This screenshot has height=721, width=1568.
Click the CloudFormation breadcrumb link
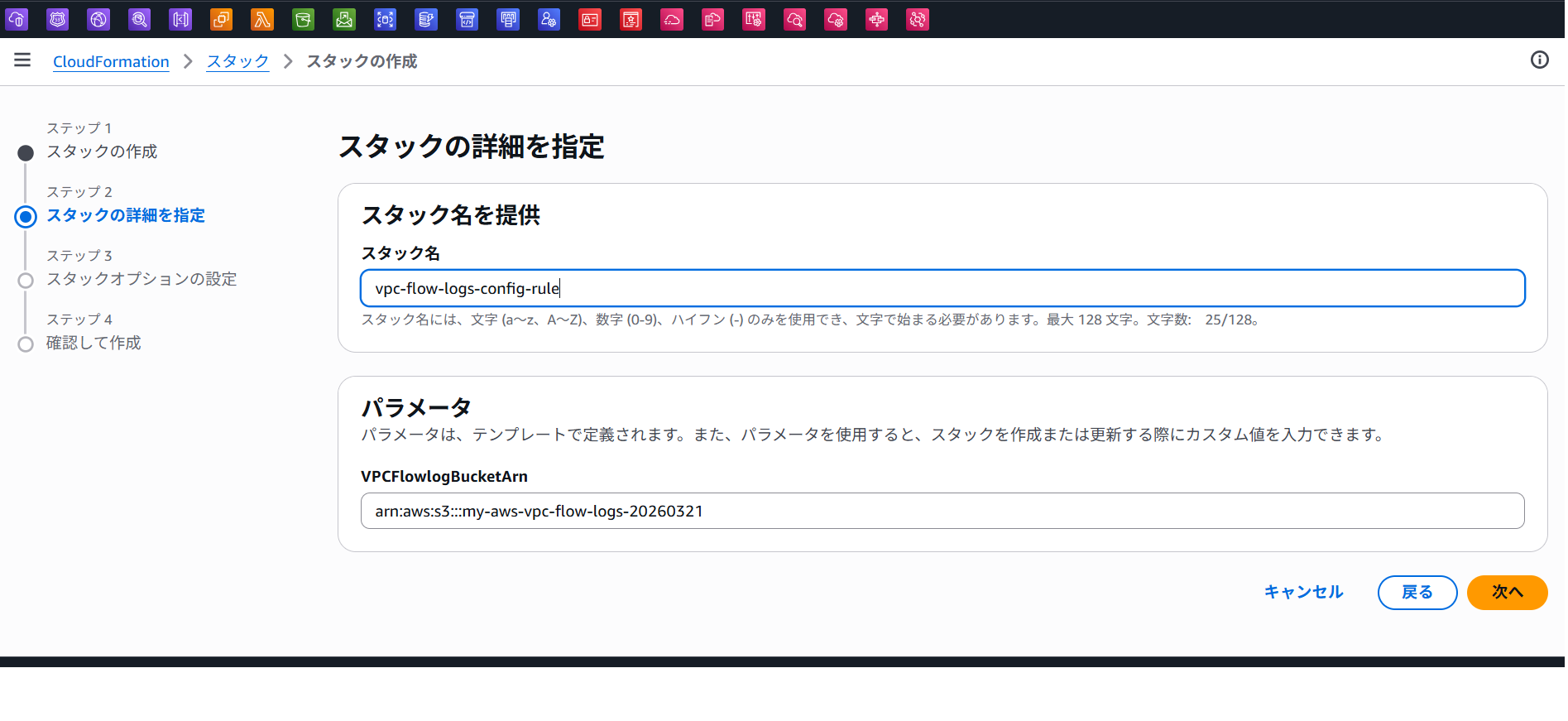click(x=111, y=61)
